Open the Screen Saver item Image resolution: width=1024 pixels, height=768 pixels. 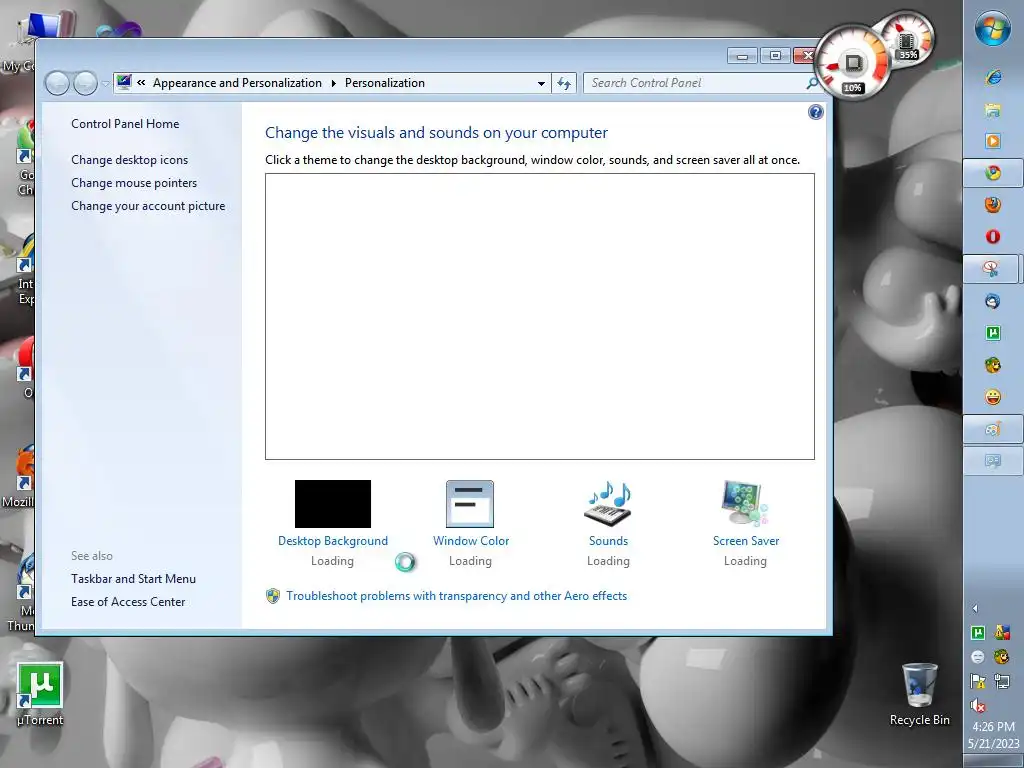pyautogui.click(x=746, y=522)
